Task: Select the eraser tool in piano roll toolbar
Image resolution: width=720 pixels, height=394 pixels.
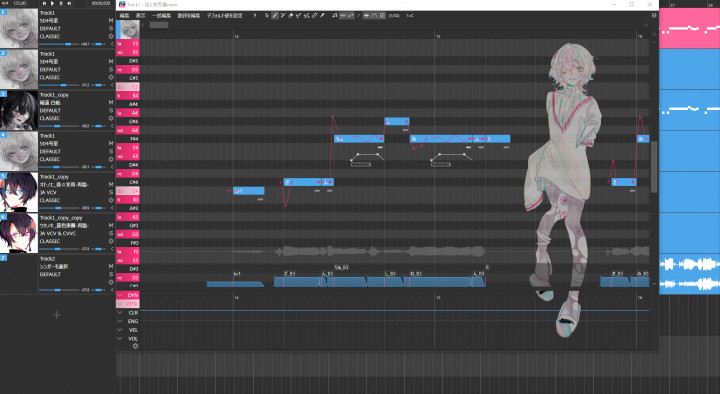Action: coord(290,16)
